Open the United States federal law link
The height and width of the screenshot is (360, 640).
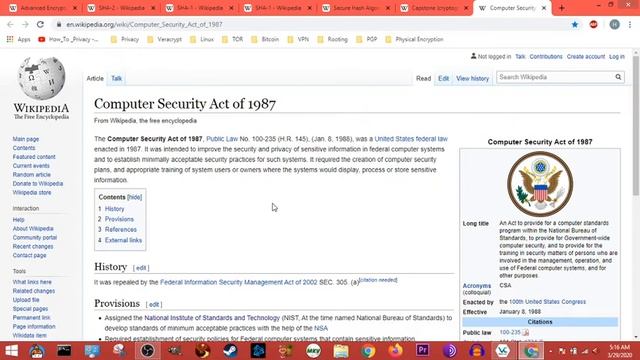[411, 139]
